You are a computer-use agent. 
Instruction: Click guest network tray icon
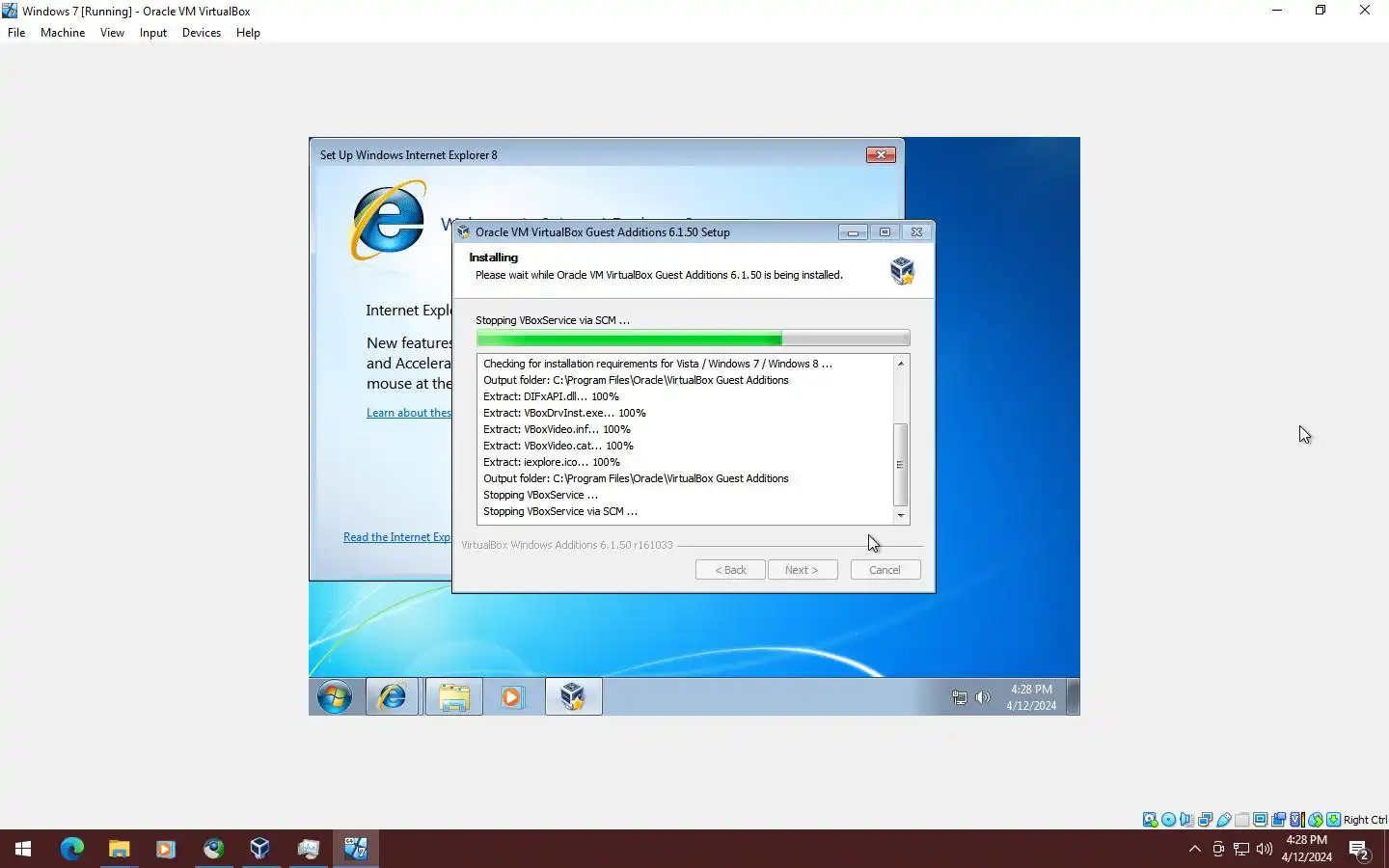coord(960,697)
